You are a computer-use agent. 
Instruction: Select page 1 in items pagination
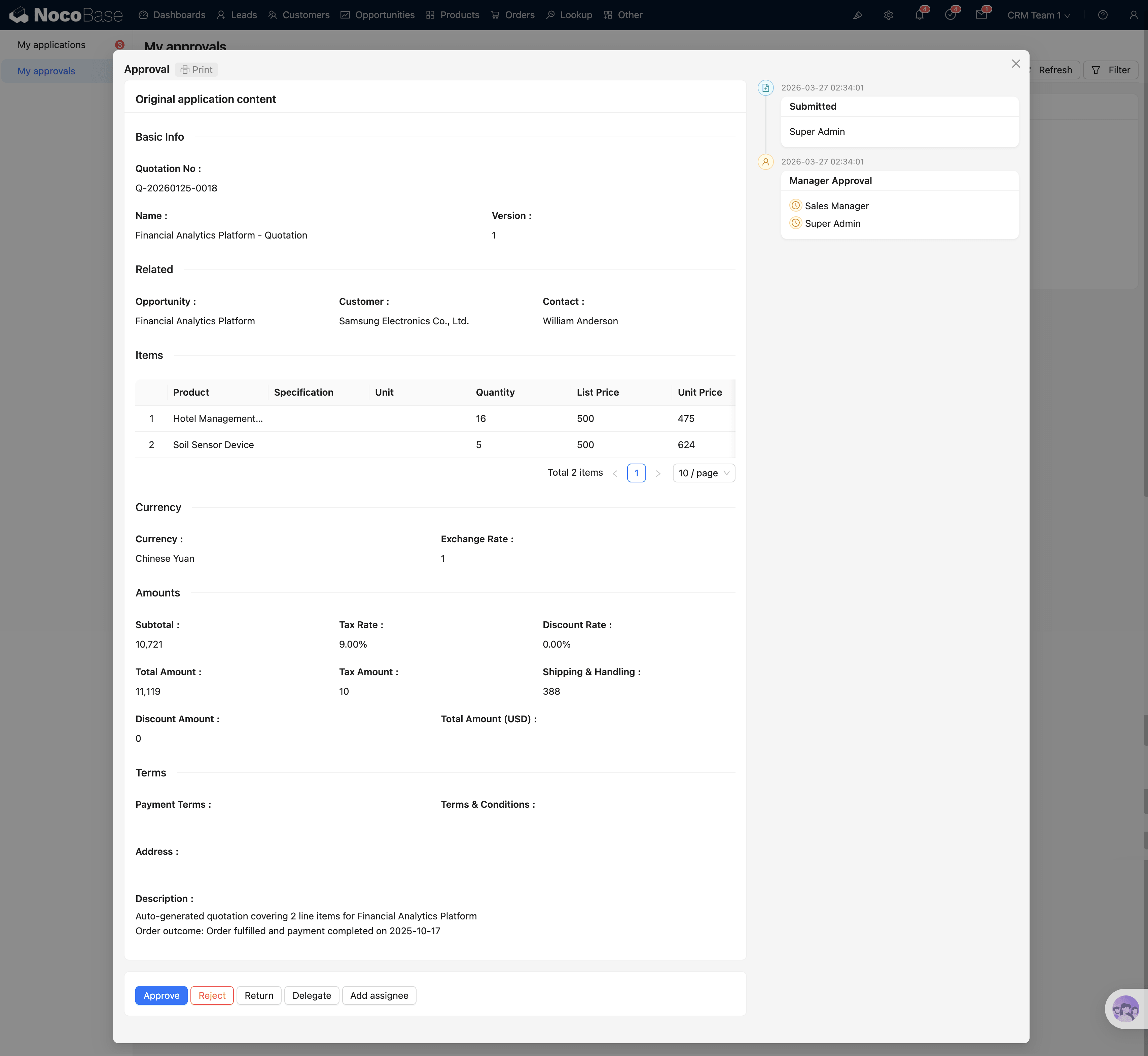point(636,473)
